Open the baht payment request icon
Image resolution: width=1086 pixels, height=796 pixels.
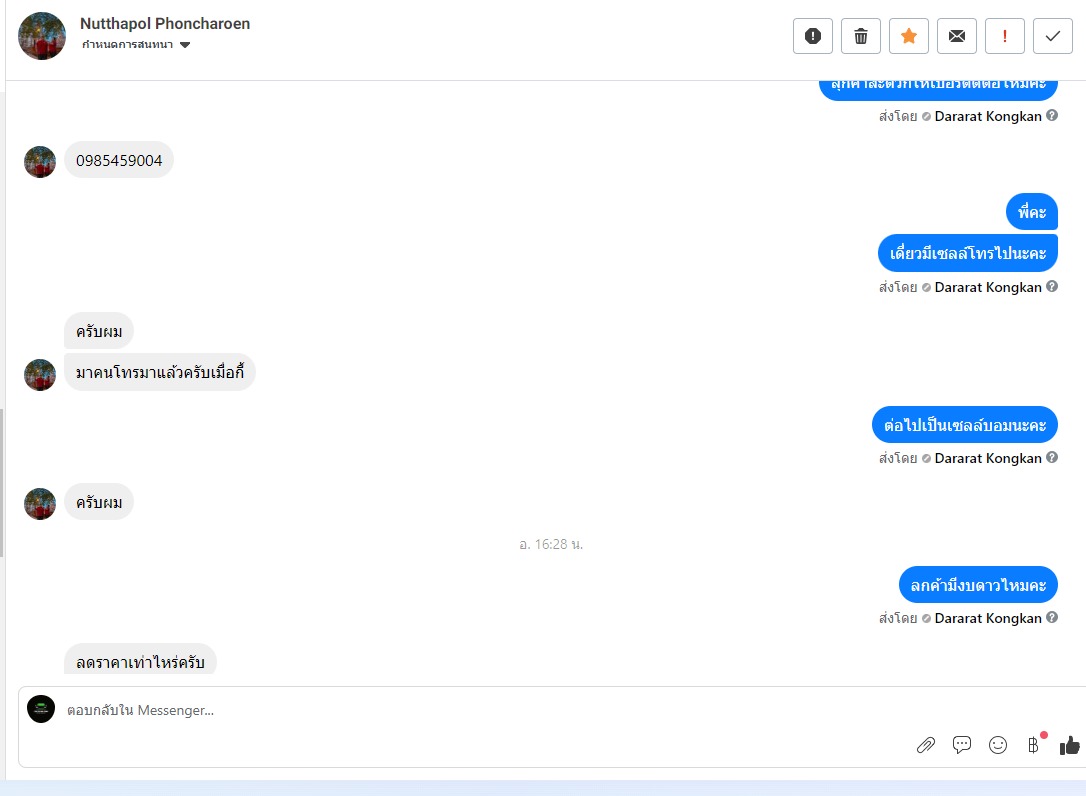click(1033, 745)
